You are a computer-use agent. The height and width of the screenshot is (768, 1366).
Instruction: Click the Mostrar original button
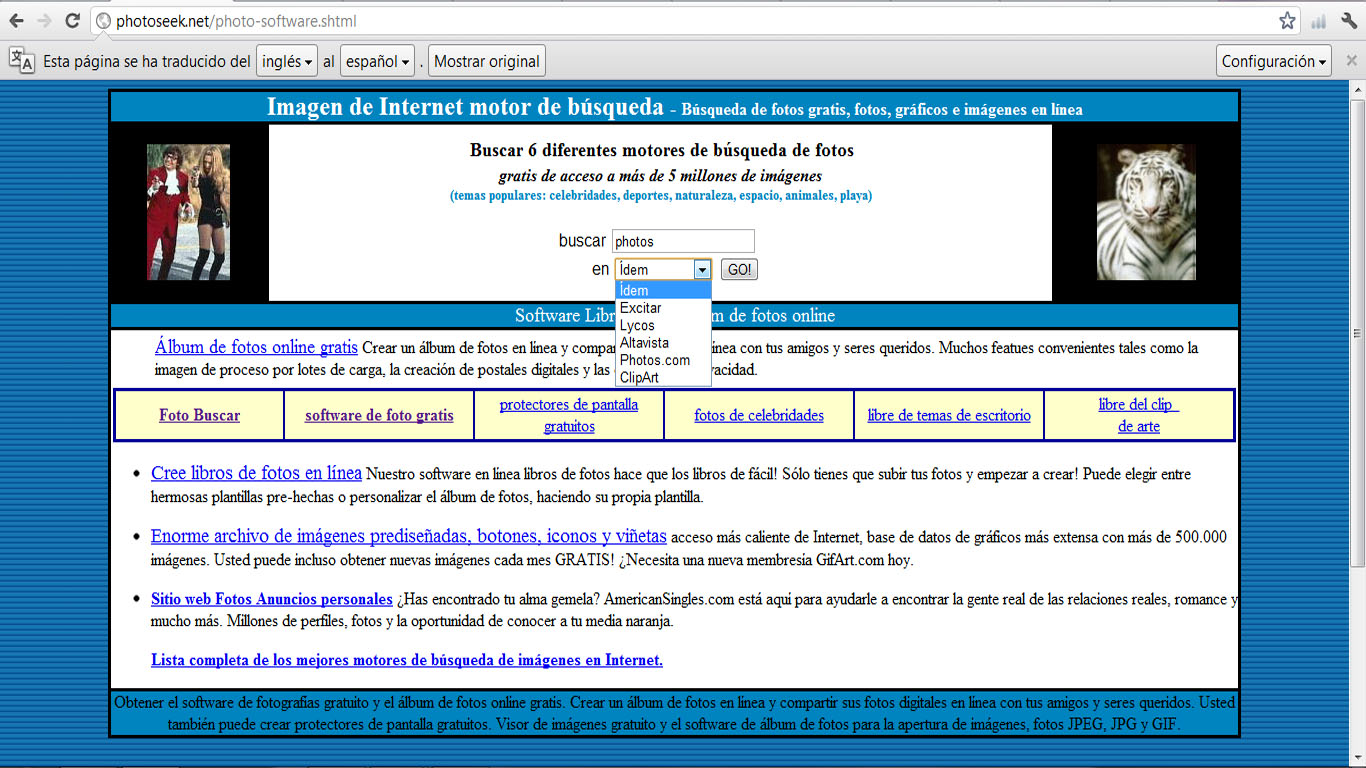click(487, 61)
